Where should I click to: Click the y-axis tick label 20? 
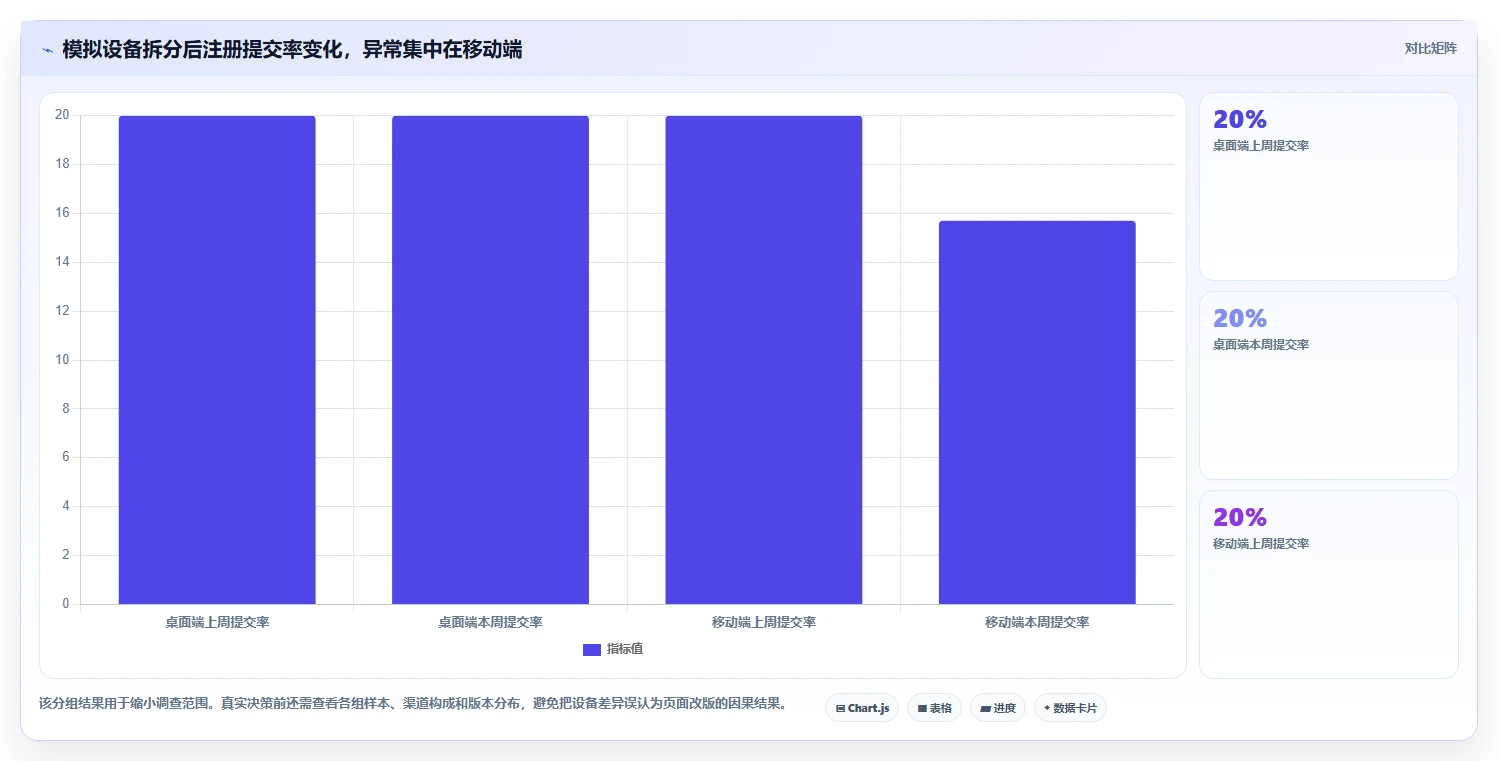click(62, 115)
